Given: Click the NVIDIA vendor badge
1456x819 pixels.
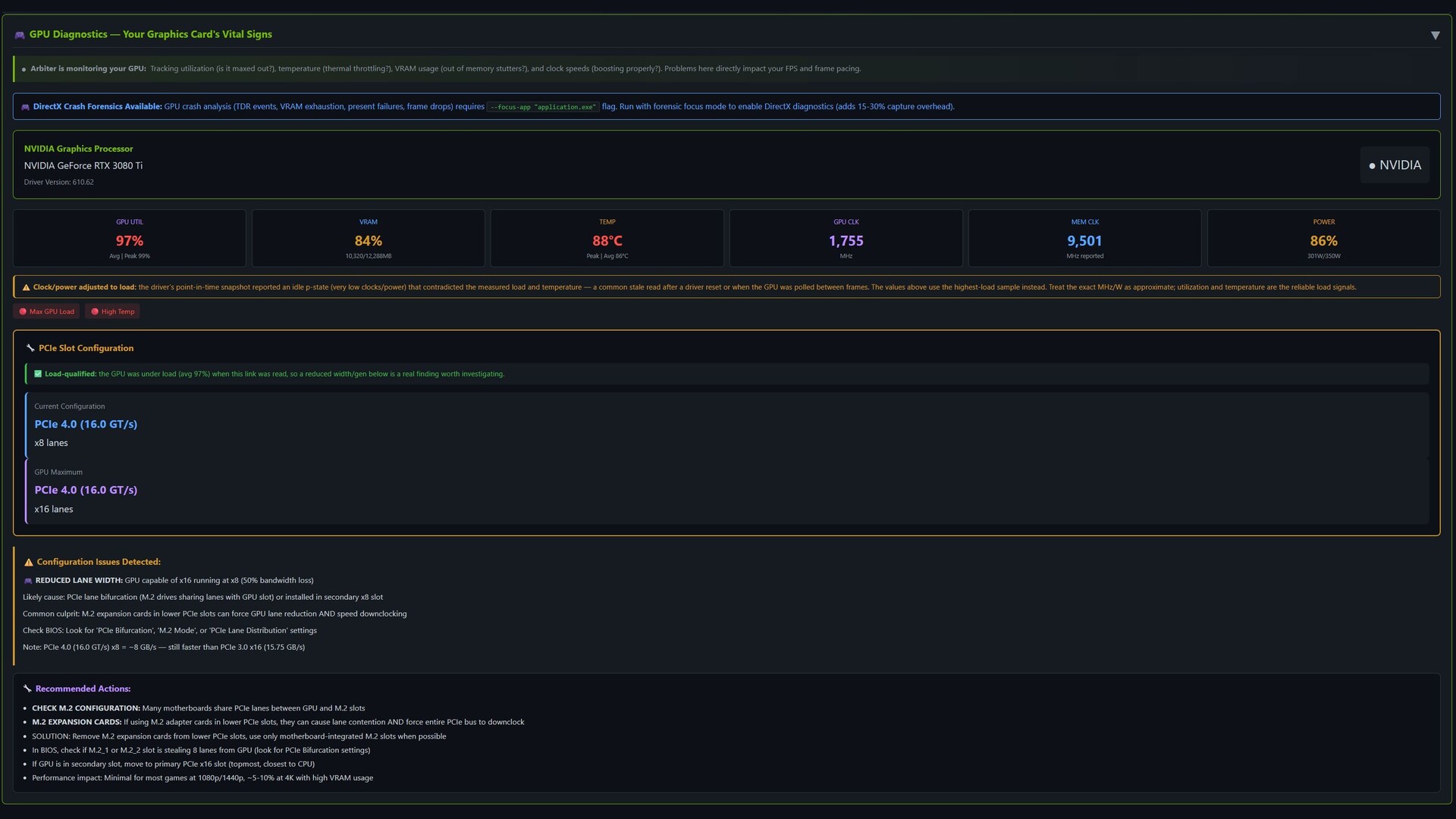Looking at the screenshot, I should click(1395, 165).
